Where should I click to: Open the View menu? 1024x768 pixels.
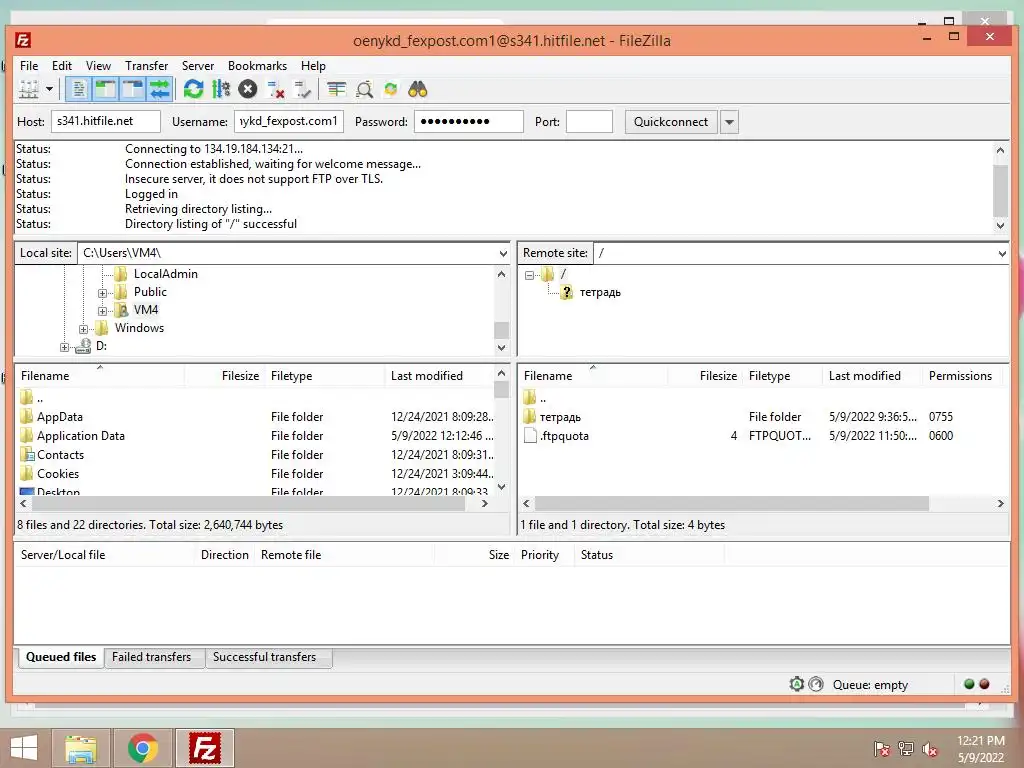click(98, 65)
